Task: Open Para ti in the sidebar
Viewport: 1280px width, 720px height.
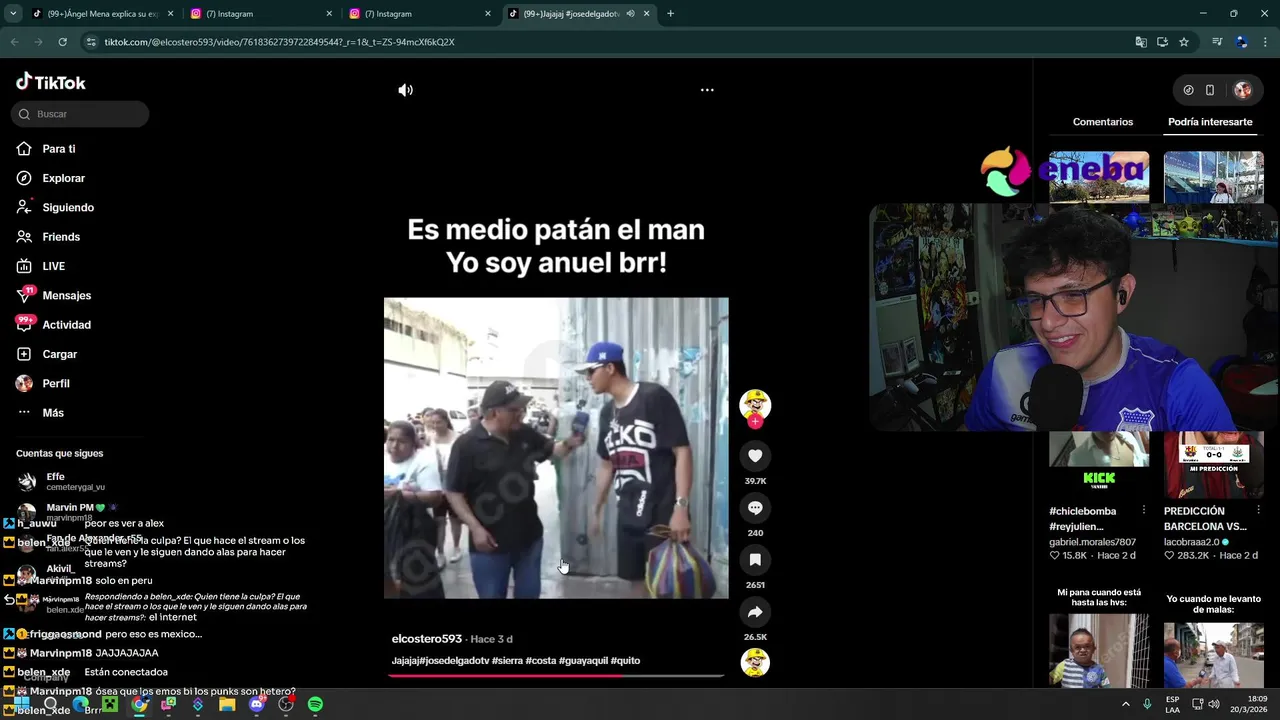Action: pyautogui.click(x=59, y=149)
